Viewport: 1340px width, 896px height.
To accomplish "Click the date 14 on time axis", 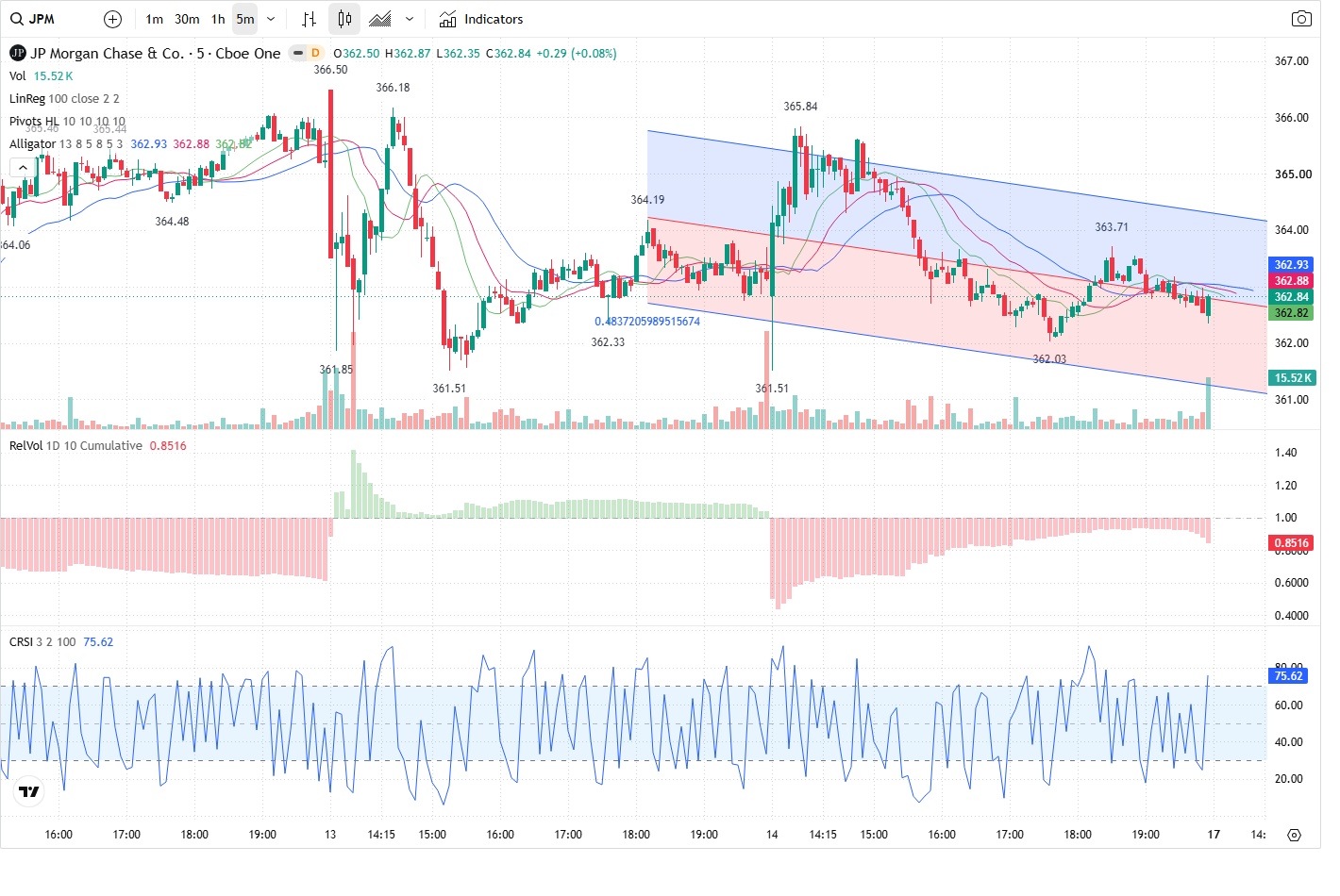I will tap(772, 835).
